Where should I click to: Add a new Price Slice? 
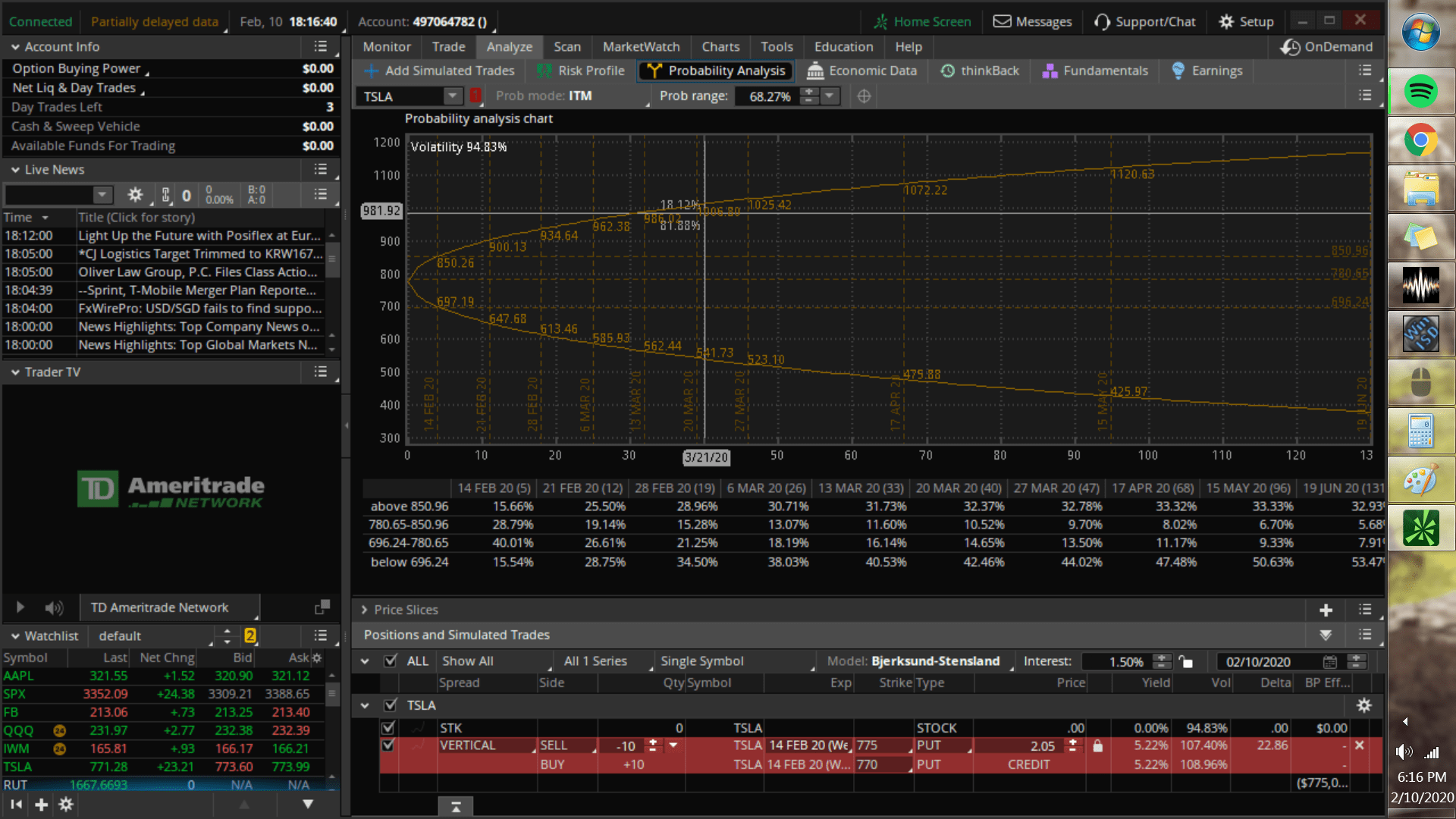coord(1326,610)
